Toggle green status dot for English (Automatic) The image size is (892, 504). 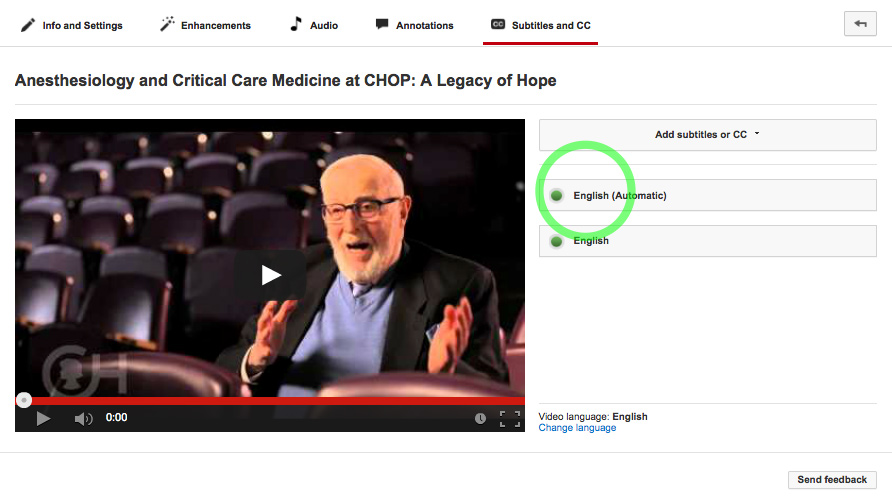(556, 196)
